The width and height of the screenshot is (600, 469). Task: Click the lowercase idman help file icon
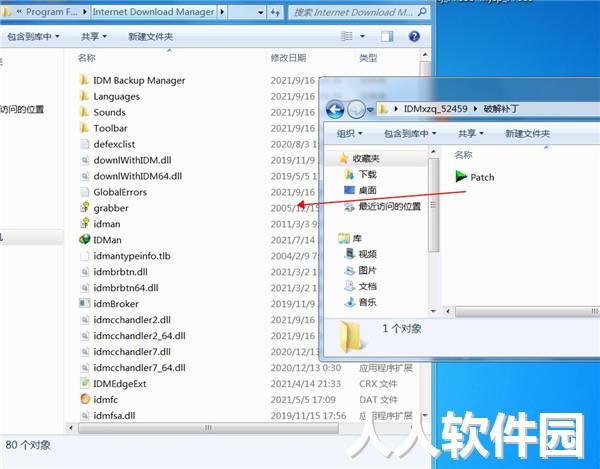tap(85, 224)
